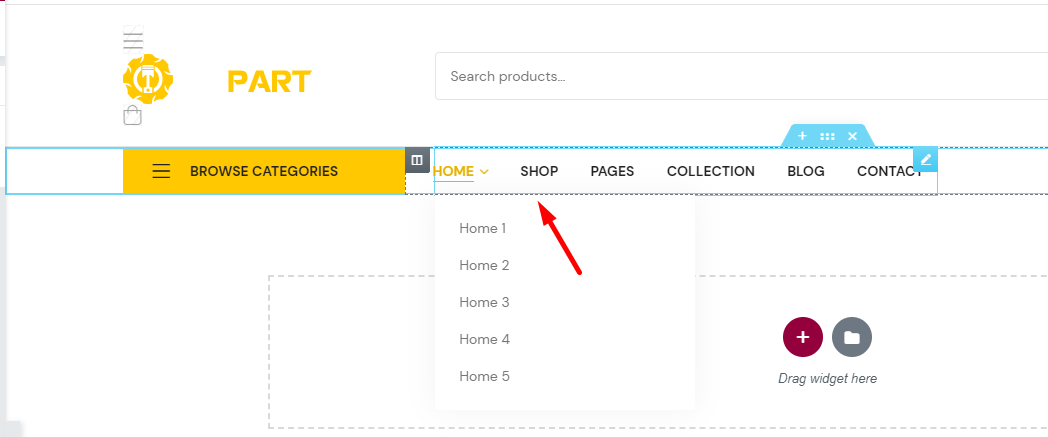The image size is (1048, 437).
Task: Click the add section plus icon in blue tab
Action: pos(802,136)
